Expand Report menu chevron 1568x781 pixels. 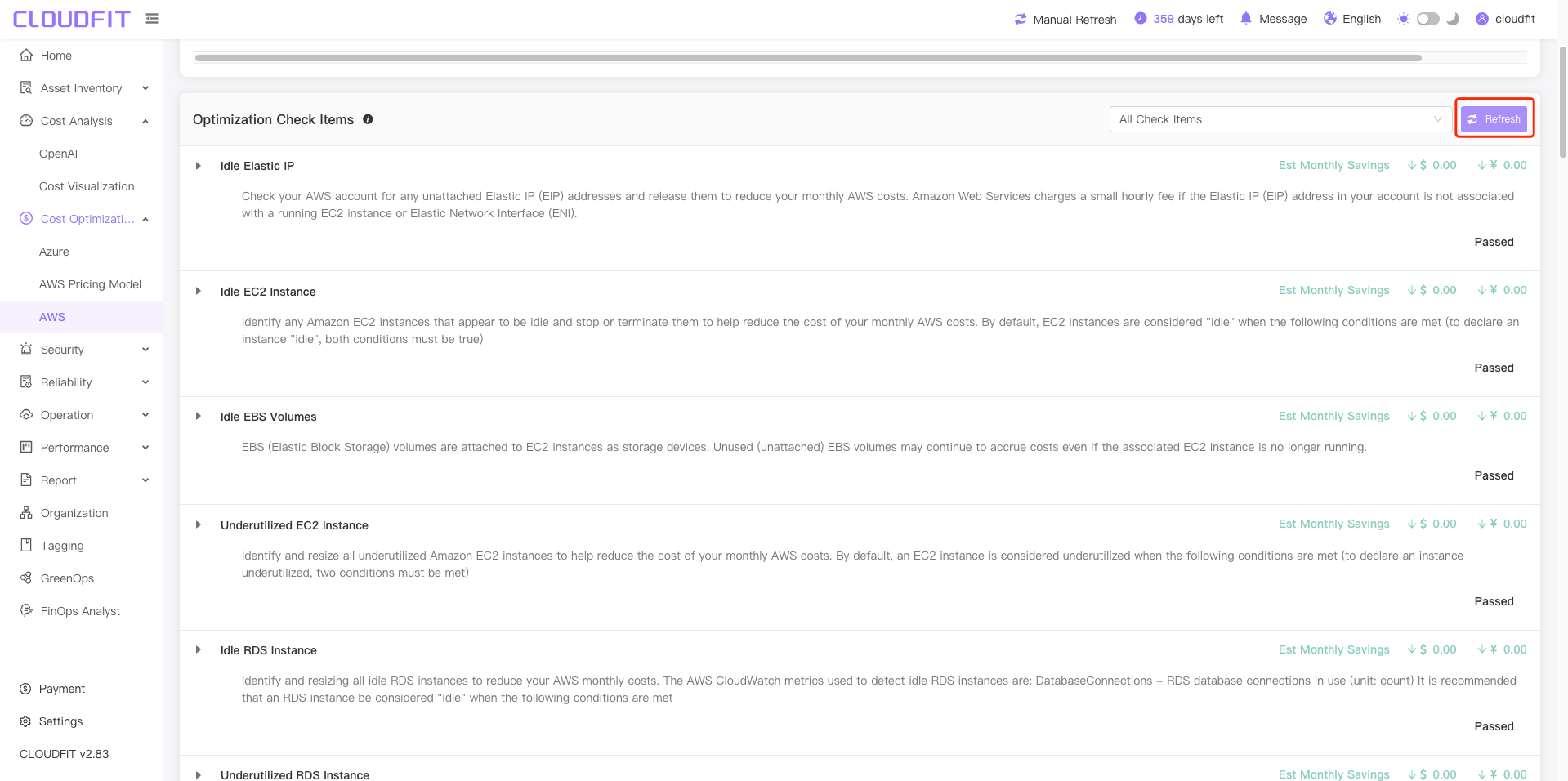pos(145,480)
